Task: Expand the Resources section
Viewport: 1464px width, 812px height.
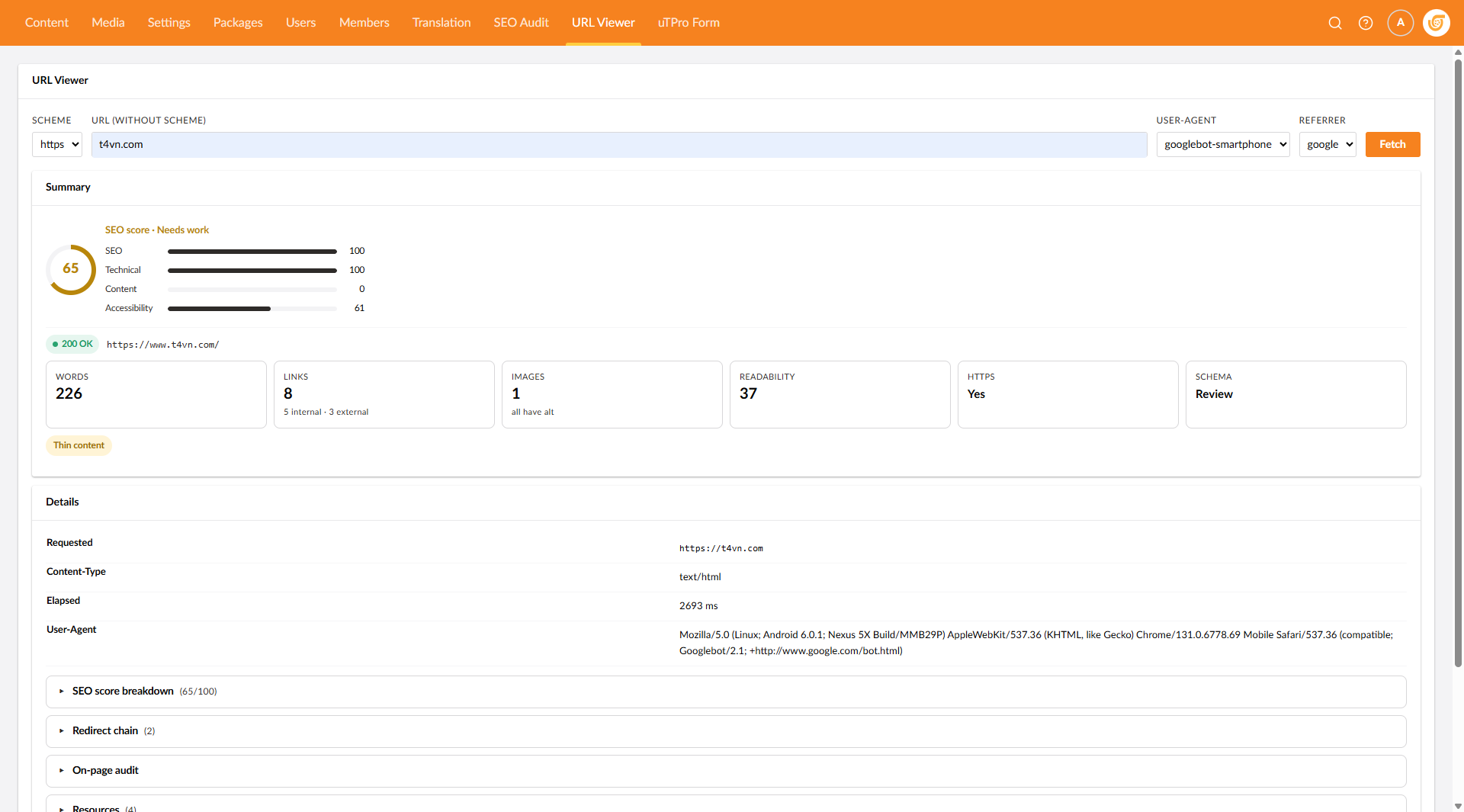Action: click(x=726, y=804)
